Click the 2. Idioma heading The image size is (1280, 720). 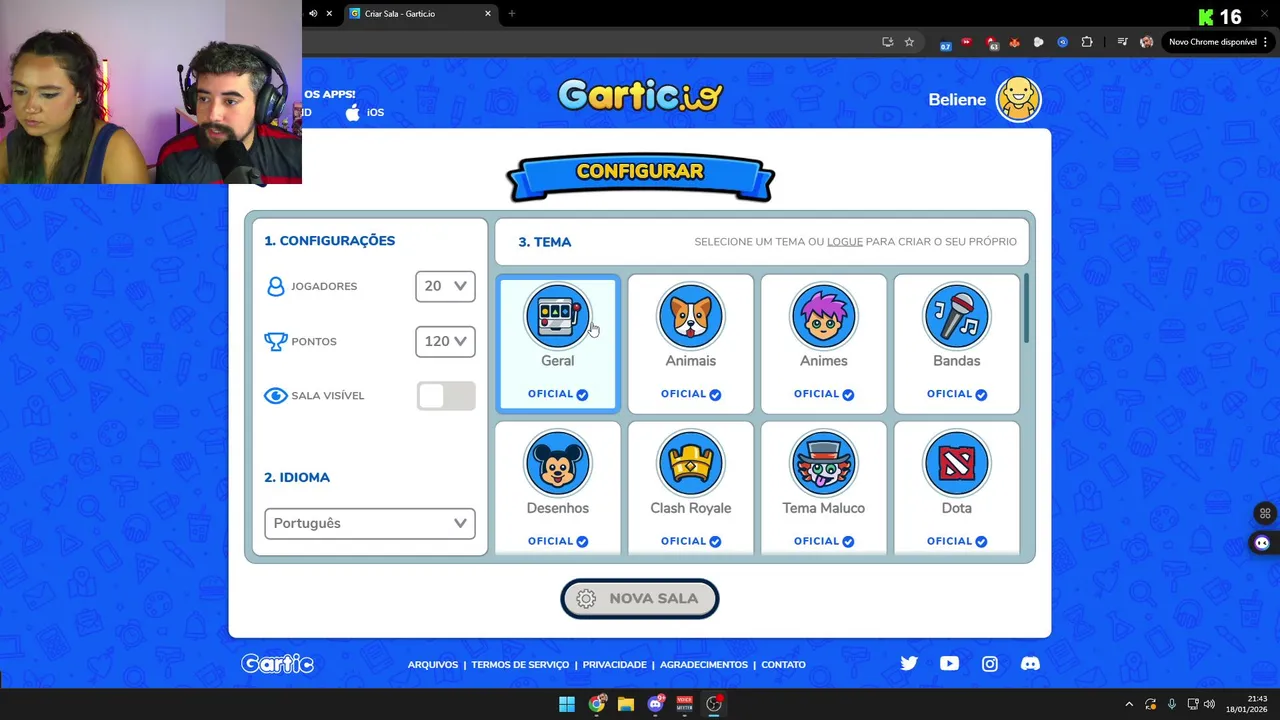(x=297, y=477)
